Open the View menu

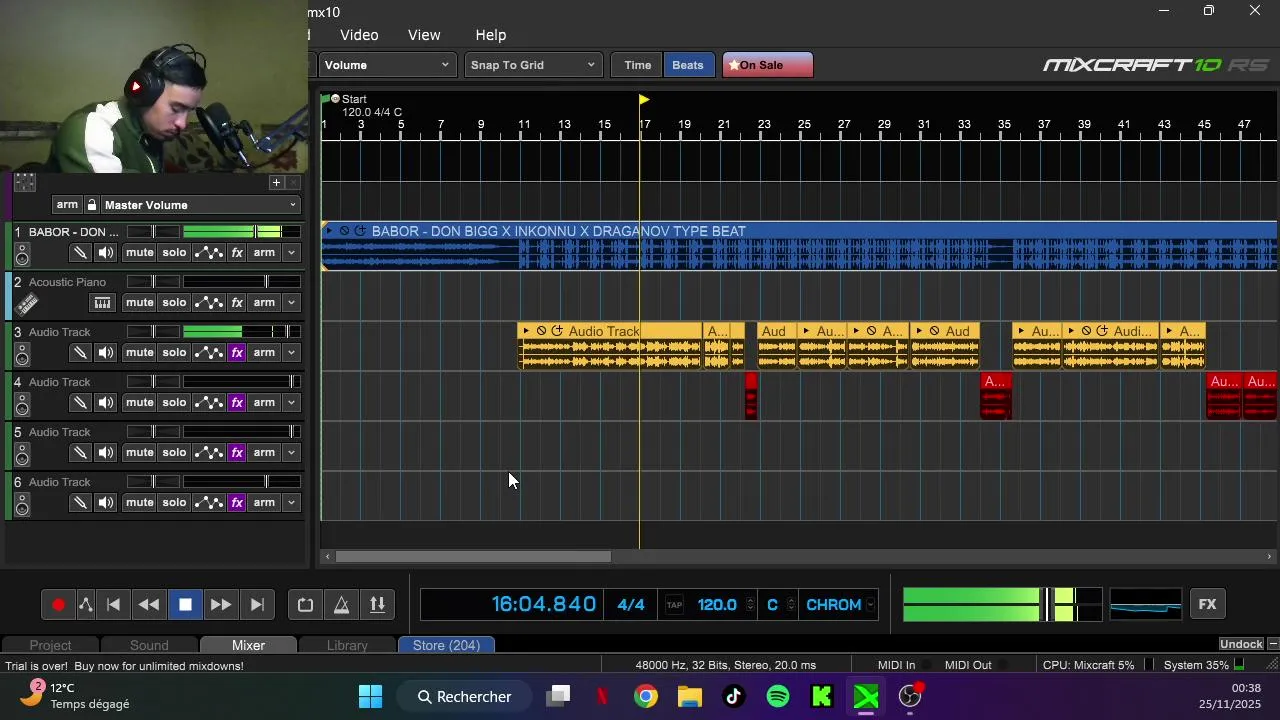(424, 35)
